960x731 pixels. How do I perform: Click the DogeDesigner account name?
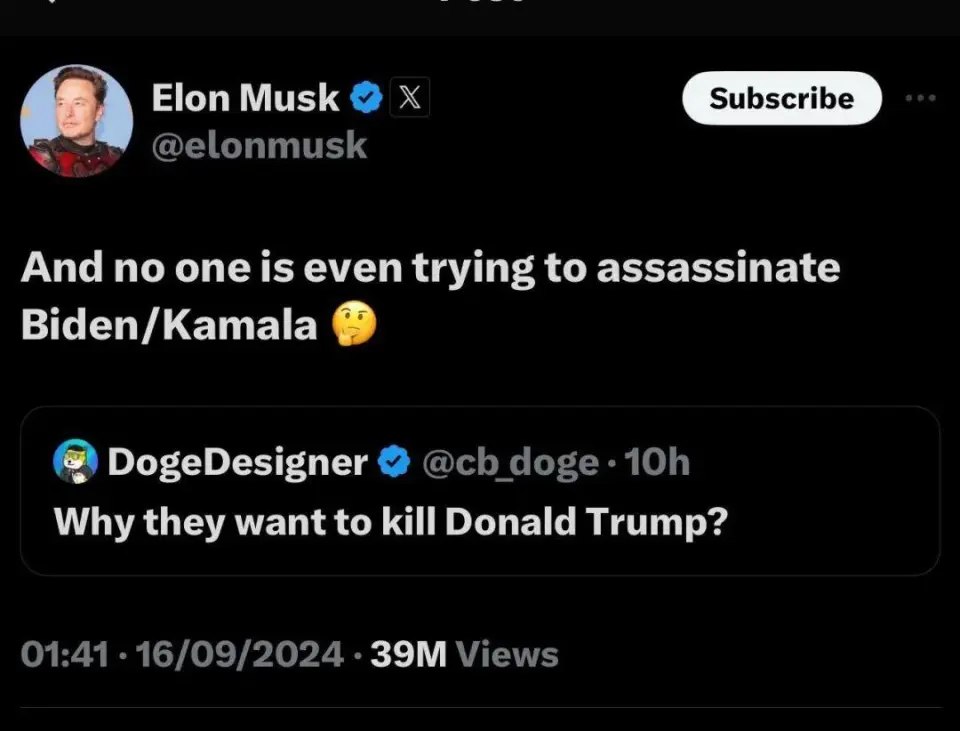click(x=237, y=462)
